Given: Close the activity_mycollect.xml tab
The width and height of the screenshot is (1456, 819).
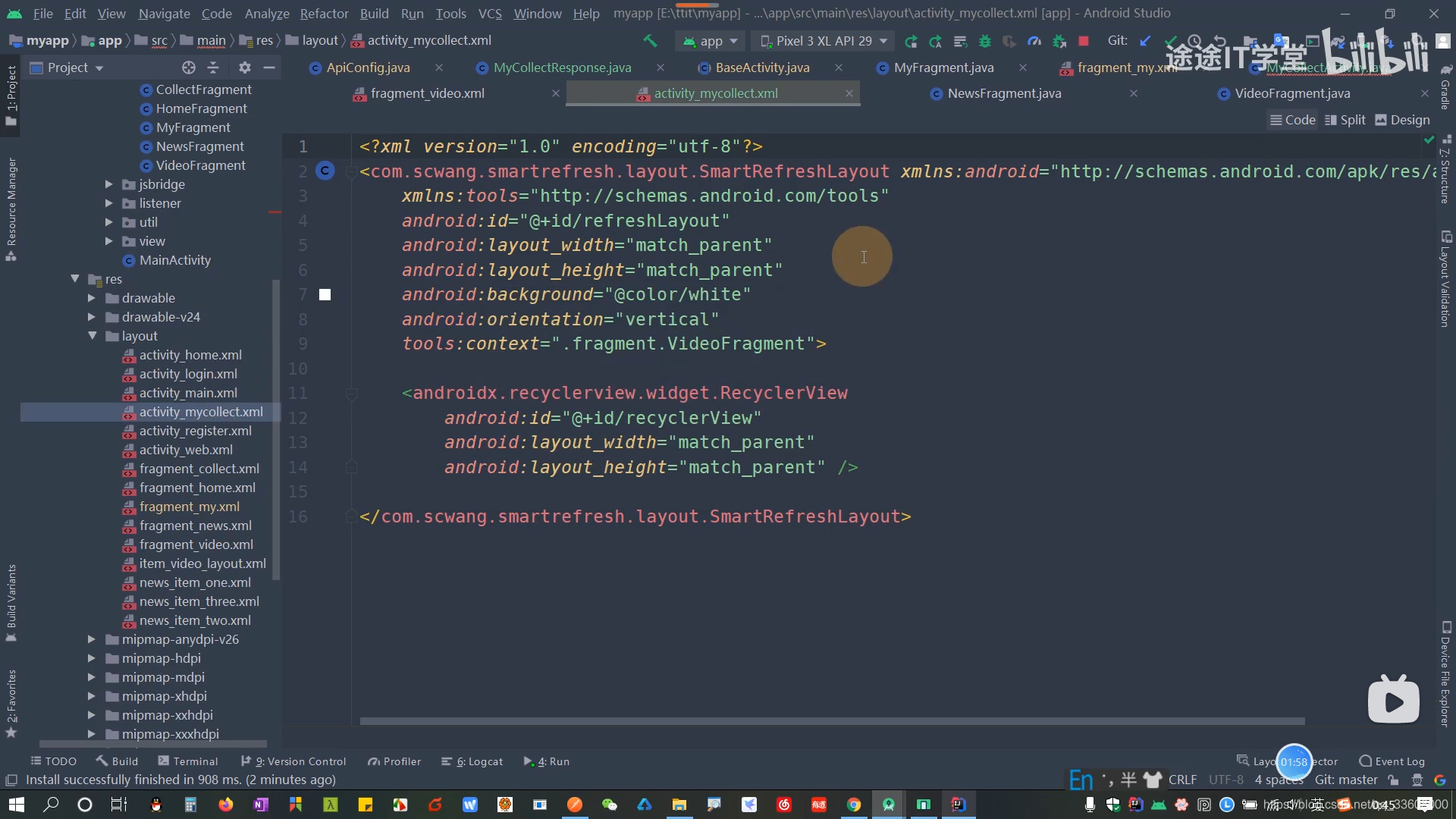Looking at the screenshot, I should (x=849, y=93).
